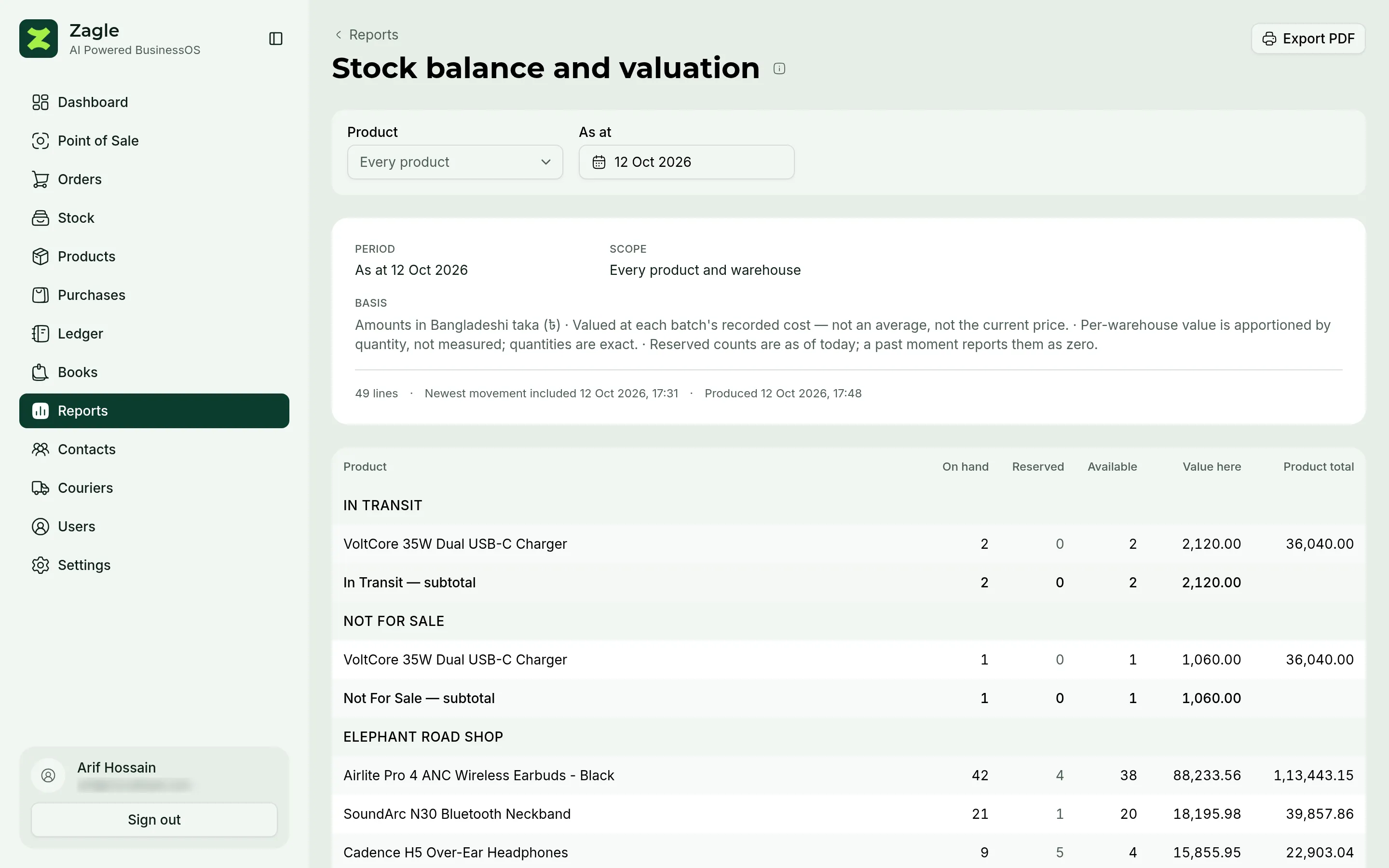Click the Point of Sale icon

point(40,141)
